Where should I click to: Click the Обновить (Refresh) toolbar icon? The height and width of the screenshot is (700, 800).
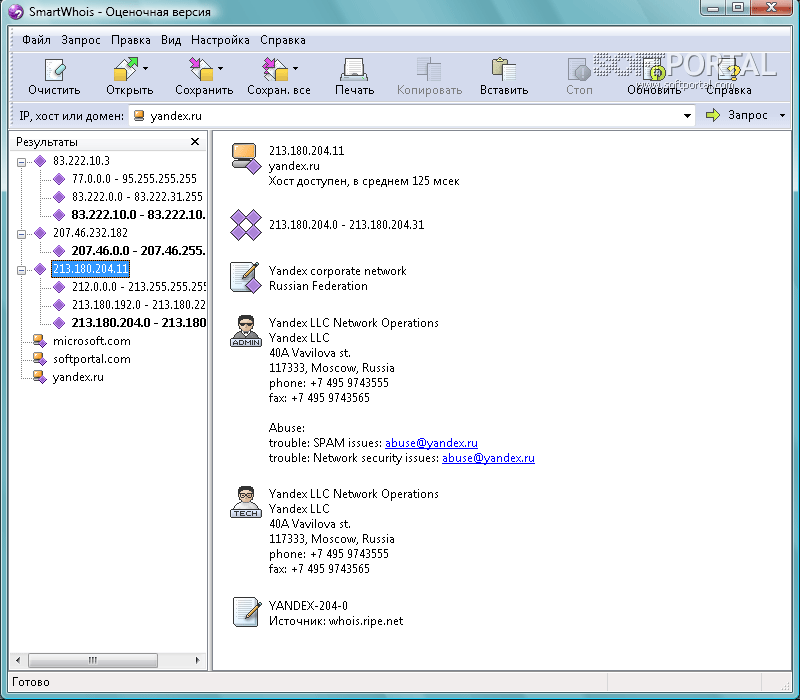pos(654,70)
